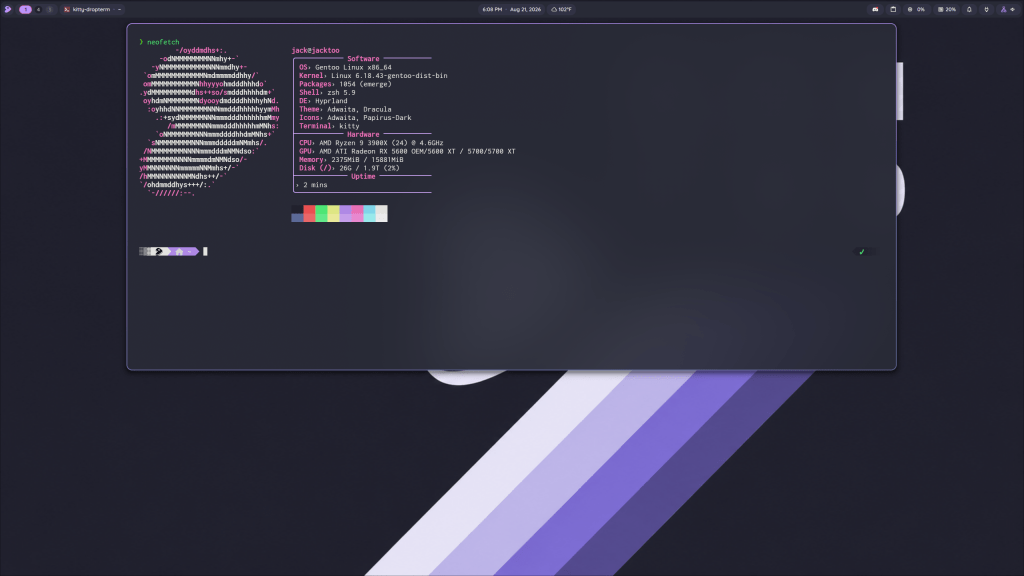
Task: Switch to workspace 1
Action: tap(25, 9)
